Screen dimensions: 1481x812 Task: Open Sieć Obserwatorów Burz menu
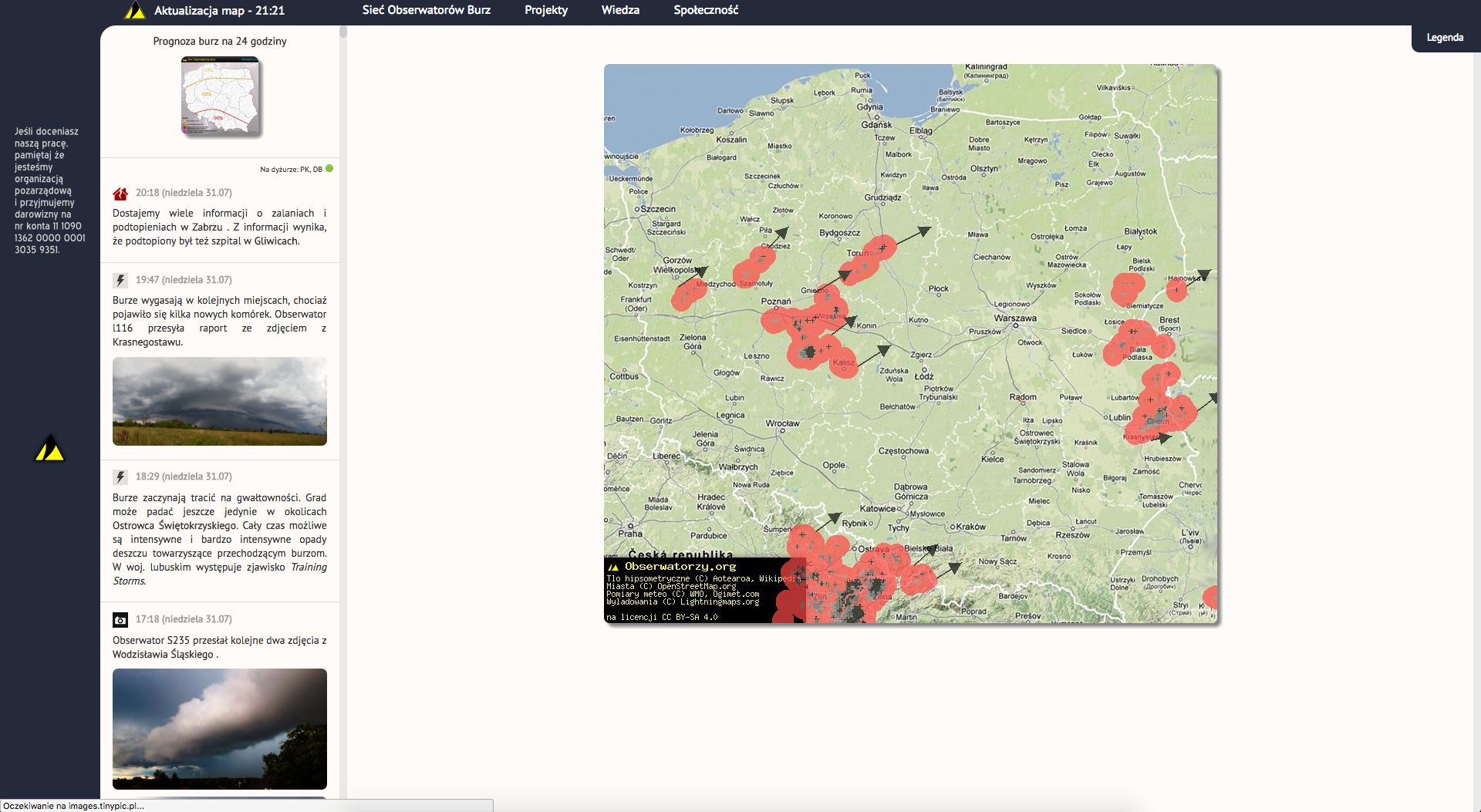coord(427,10)
